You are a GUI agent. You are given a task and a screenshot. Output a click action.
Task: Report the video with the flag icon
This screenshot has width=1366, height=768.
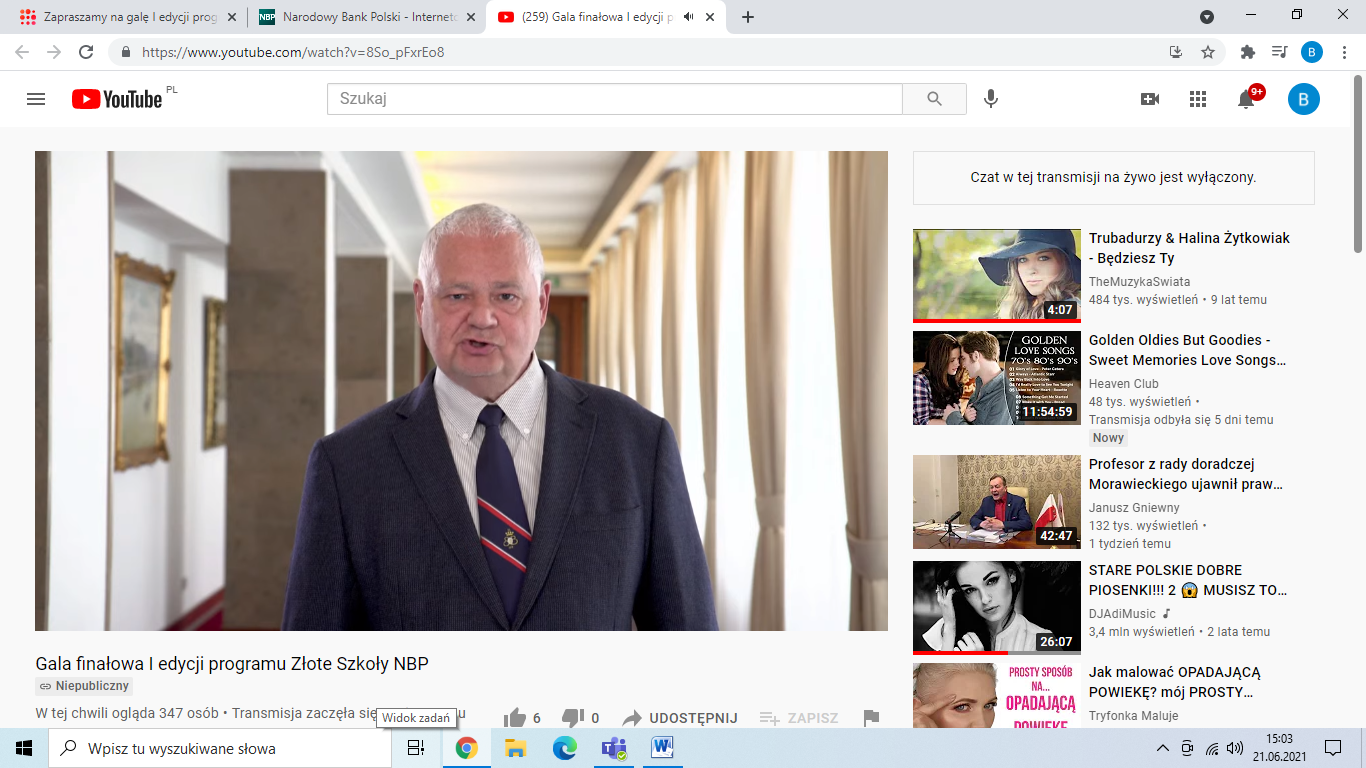[871, 718]
